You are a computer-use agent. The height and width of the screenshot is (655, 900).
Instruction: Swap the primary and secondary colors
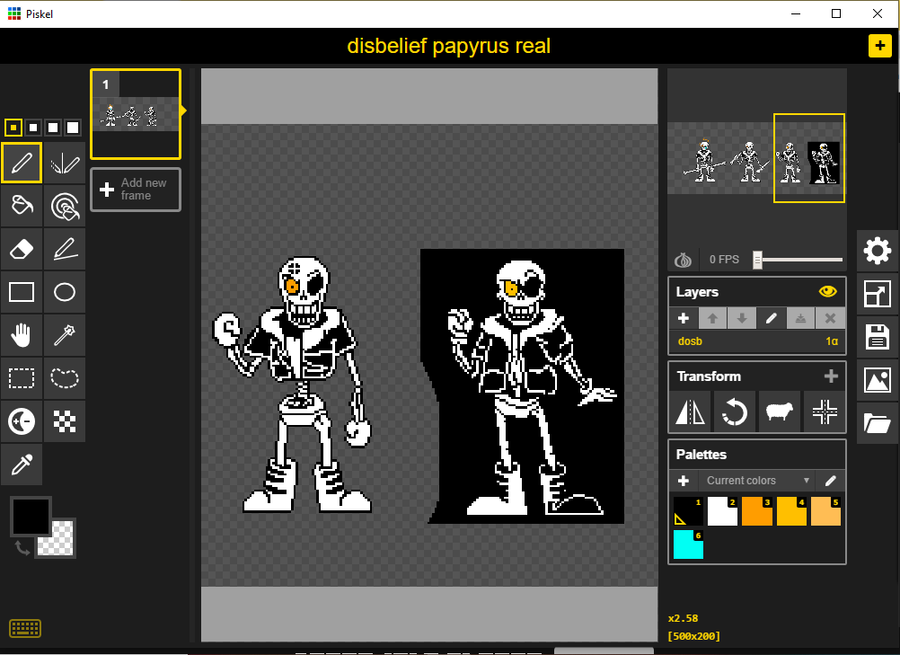pos(22,547)
